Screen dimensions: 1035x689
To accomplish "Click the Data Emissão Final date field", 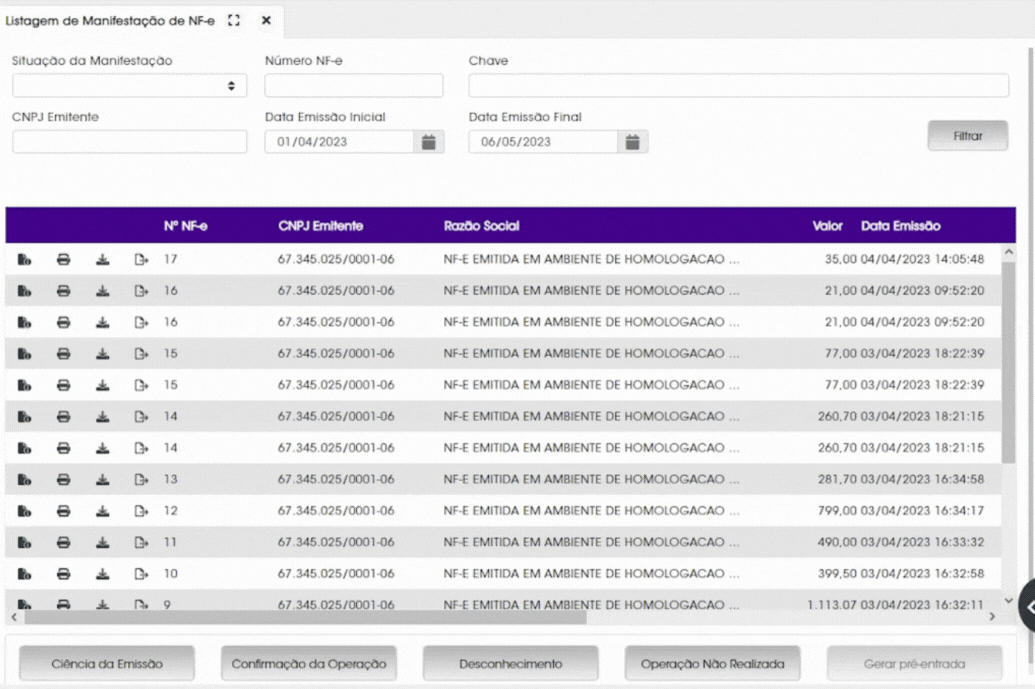I will 543,142.
